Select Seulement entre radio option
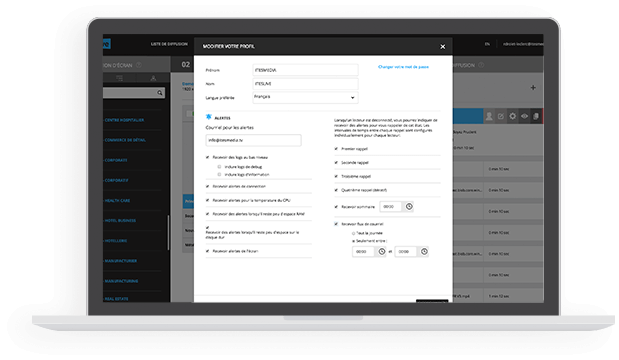This screenshot has width=619, height=360. (353, 241)
